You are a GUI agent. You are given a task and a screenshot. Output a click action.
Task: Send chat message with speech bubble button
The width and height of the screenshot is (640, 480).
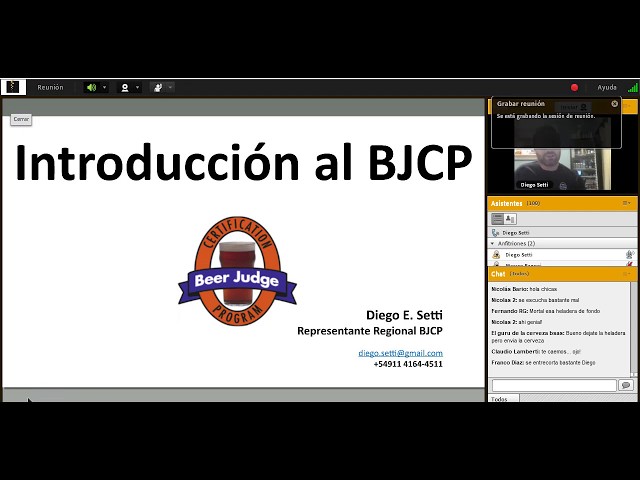click(x=626, y=385)
